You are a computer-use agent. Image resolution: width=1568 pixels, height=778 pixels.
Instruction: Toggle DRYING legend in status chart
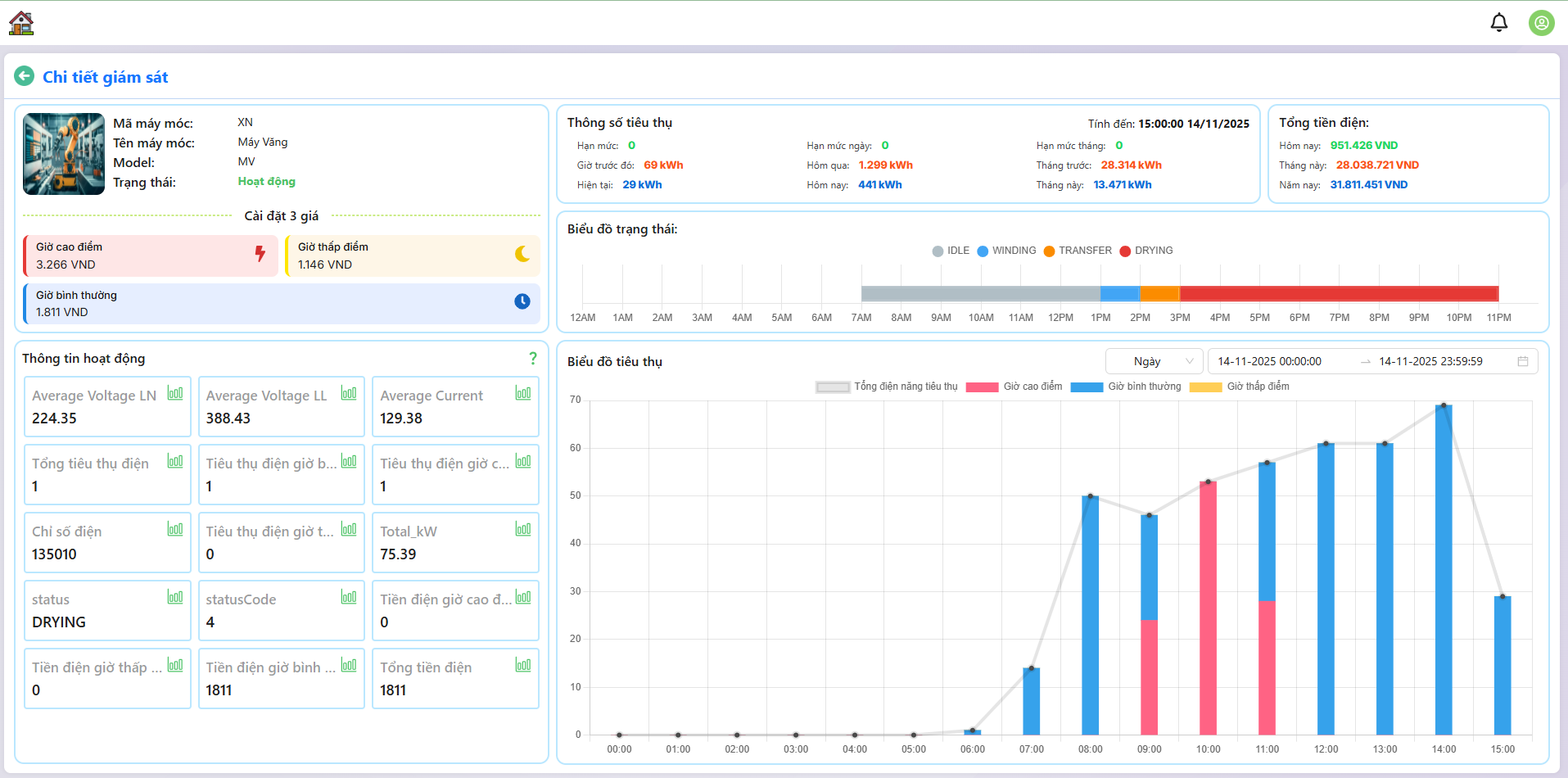[1145, 251]
